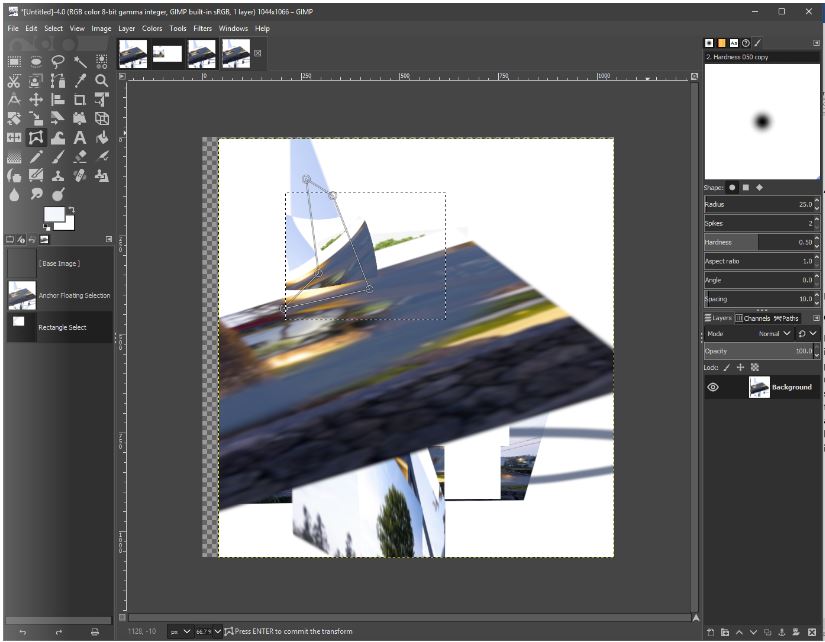Select the 3D Transform cube tool
Image resolution: width=825 pixels, height=642 pixels.
click(x=102, y=118)
